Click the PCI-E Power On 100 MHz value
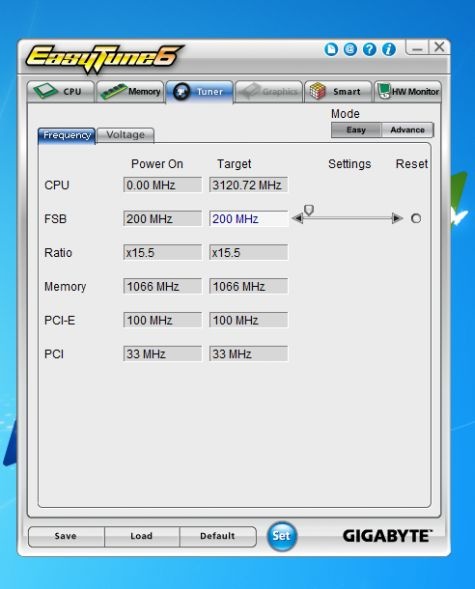 pos(162,320)
